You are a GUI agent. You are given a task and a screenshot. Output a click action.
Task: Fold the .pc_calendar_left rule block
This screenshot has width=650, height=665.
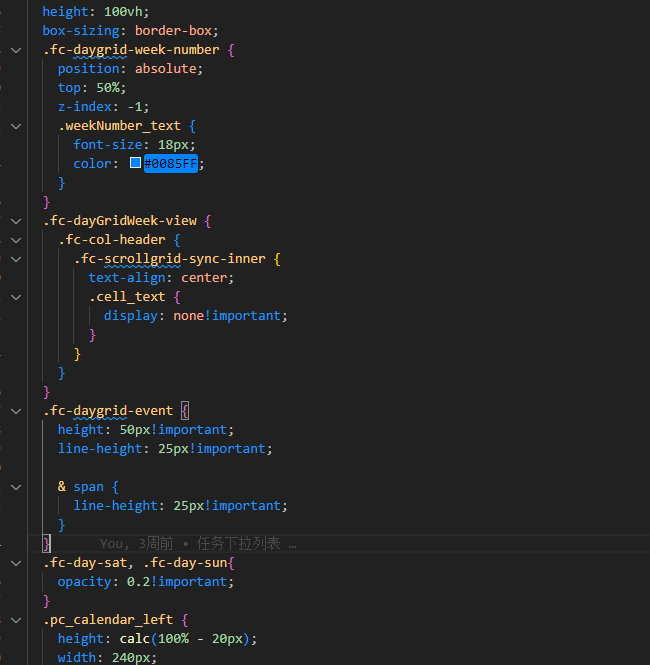pyautogui.click(x=16, y=620)
